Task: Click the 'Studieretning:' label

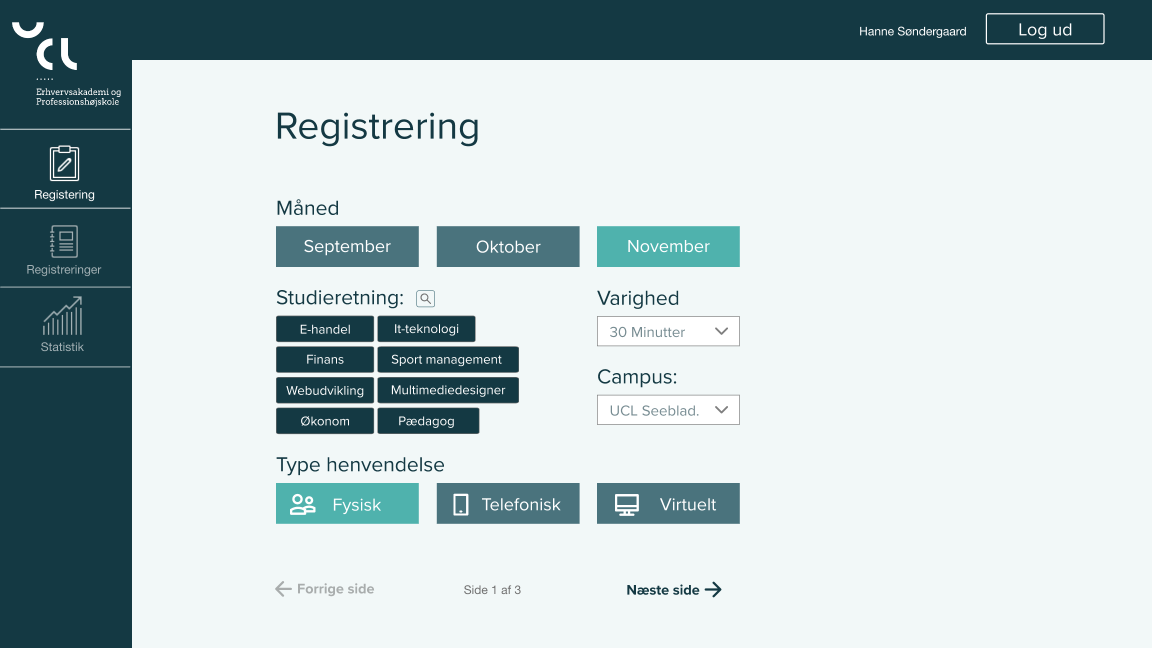Action: [x=340, y=298]
